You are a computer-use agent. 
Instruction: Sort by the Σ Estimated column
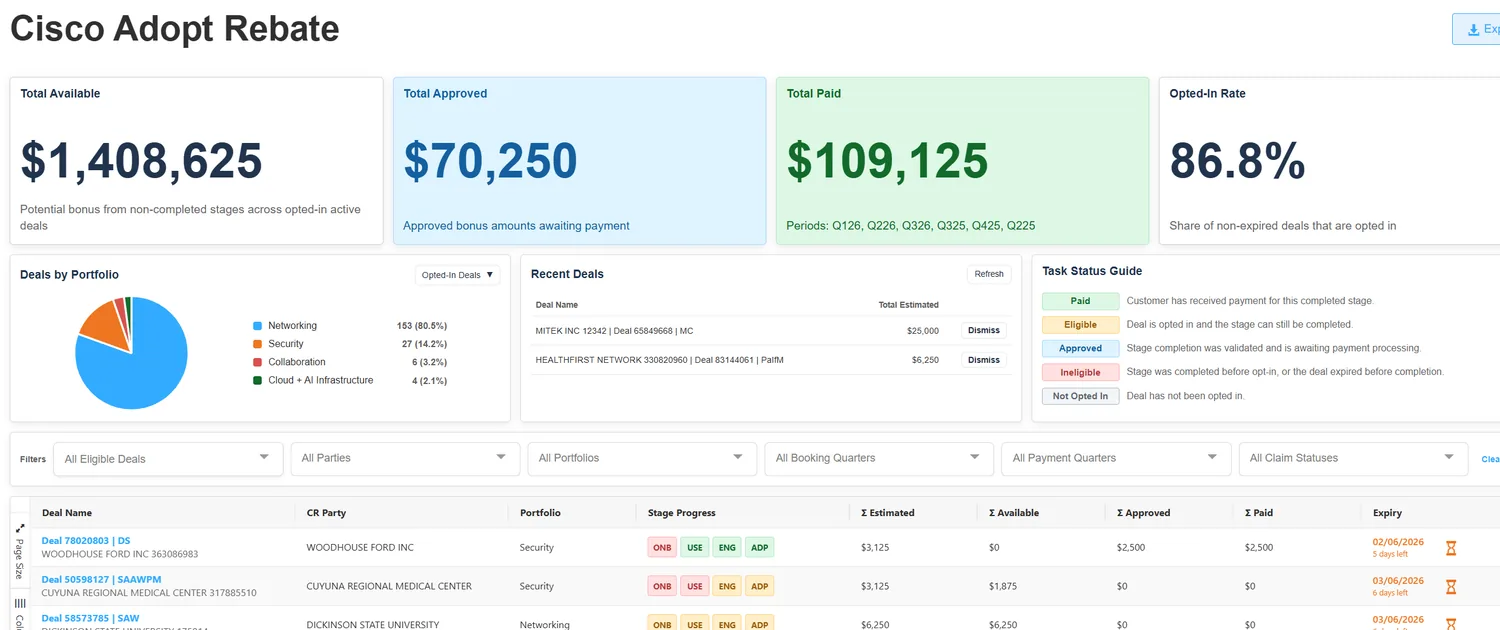tap(888, 513)
